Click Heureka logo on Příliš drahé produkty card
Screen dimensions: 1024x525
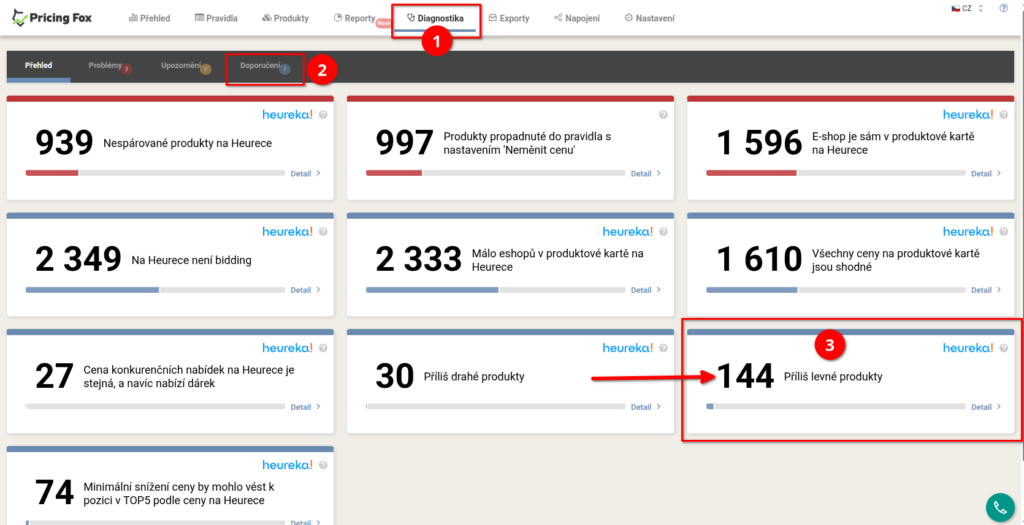coord(628,347)
